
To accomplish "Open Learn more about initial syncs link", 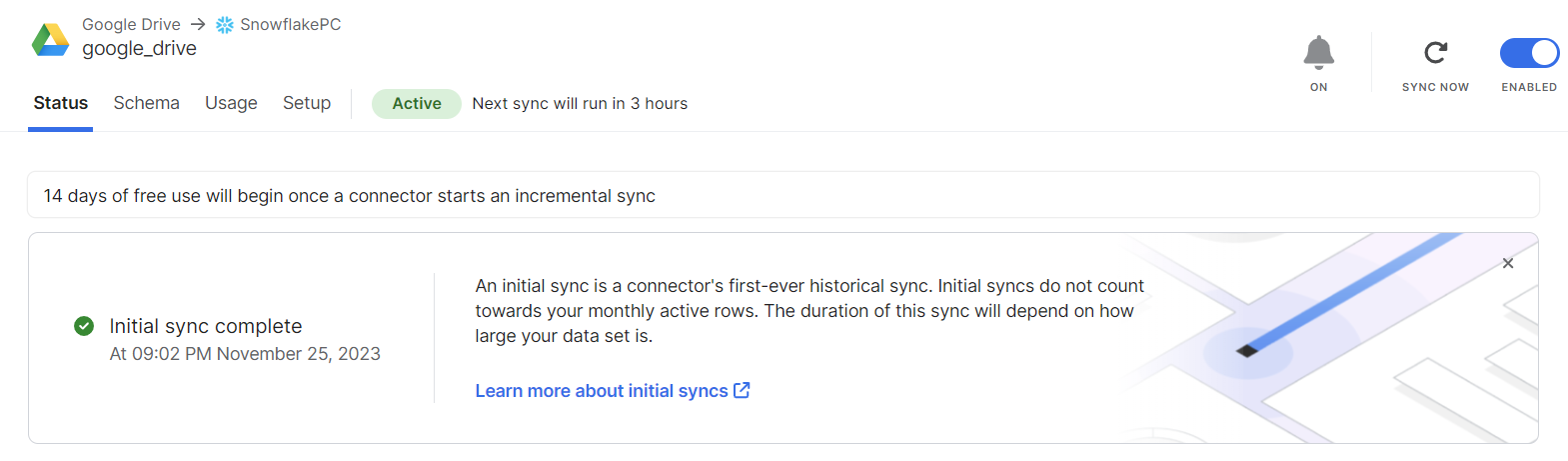I will pyautogui.click(x=602, y=391).
